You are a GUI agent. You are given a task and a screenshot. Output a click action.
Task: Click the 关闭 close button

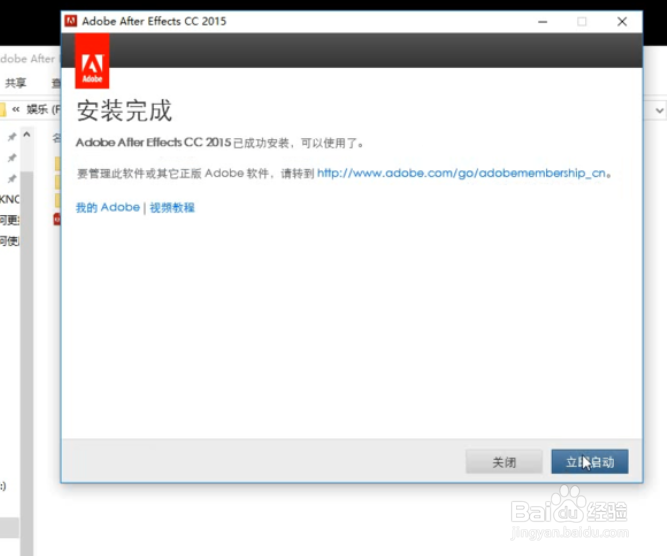(x=504, y=462)
